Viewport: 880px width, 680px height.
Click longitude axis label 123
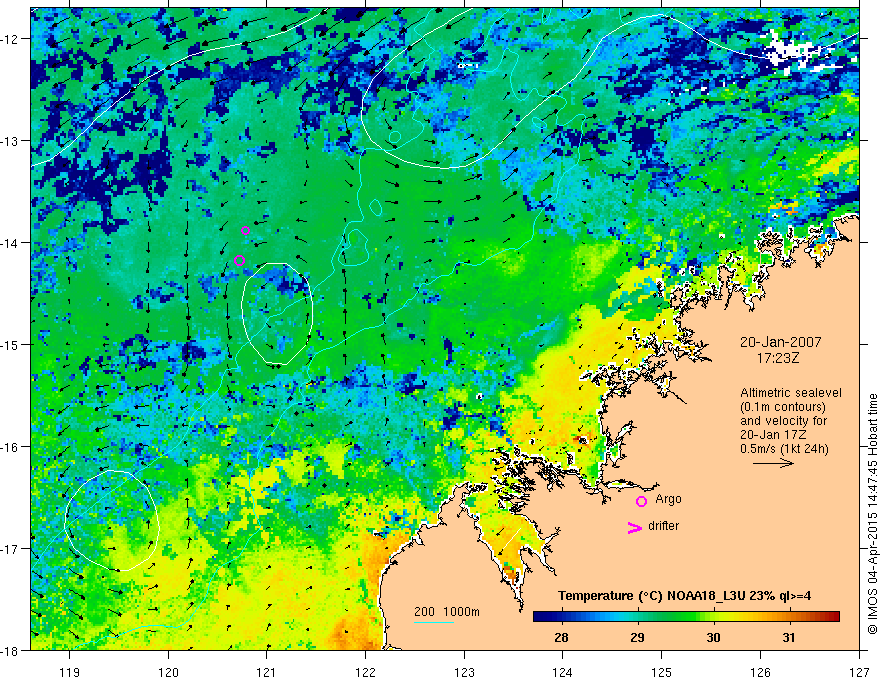464,672
